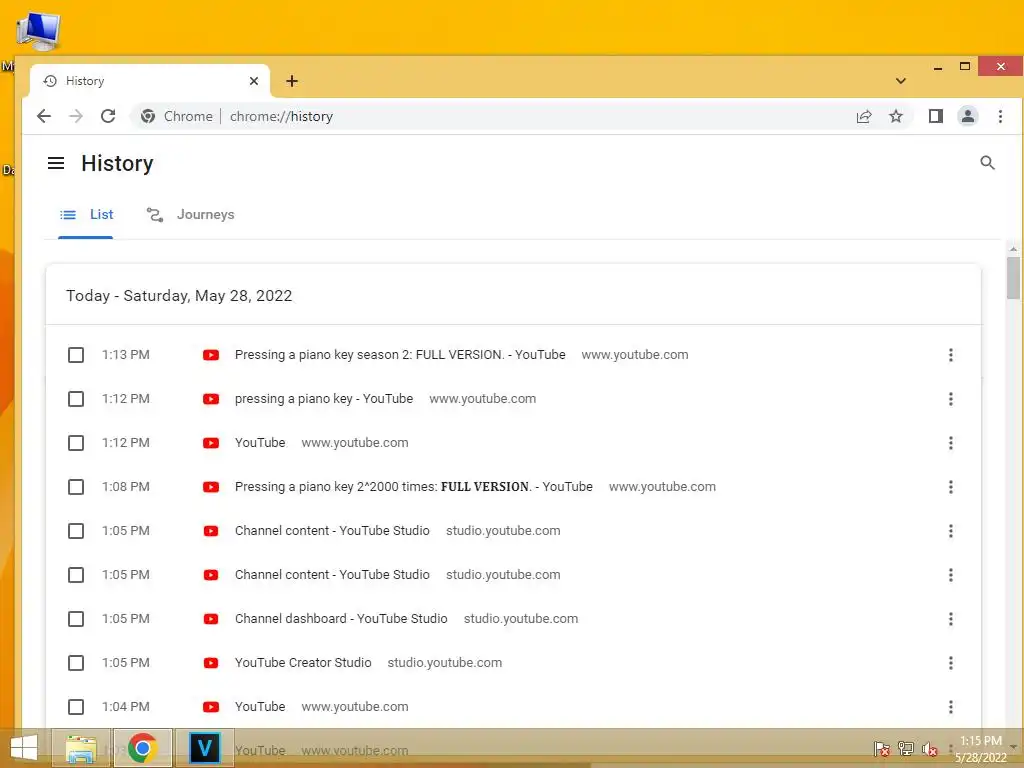Open 'Pressing a piano key 2^2000 times' link

tap(413, 487)
